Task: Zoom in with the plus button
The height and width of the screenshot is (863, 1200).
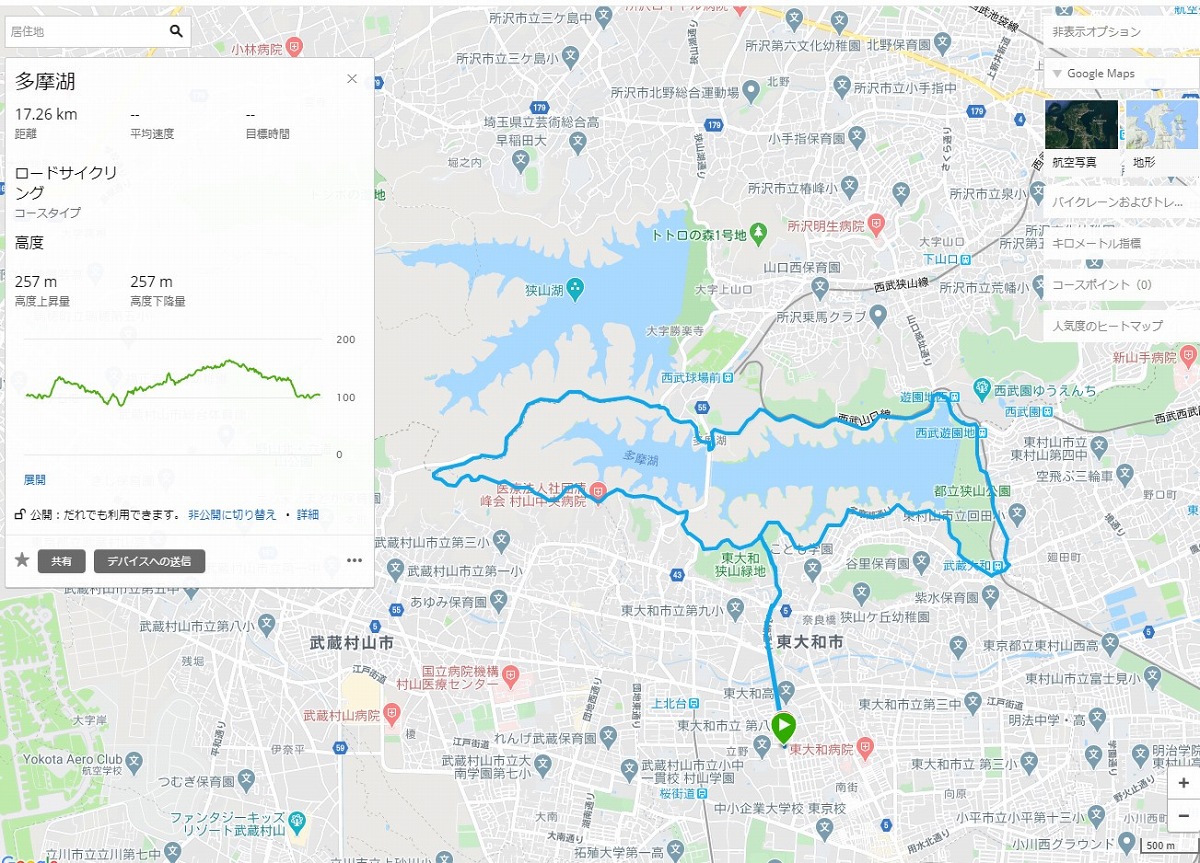Action: [1184, 783]
